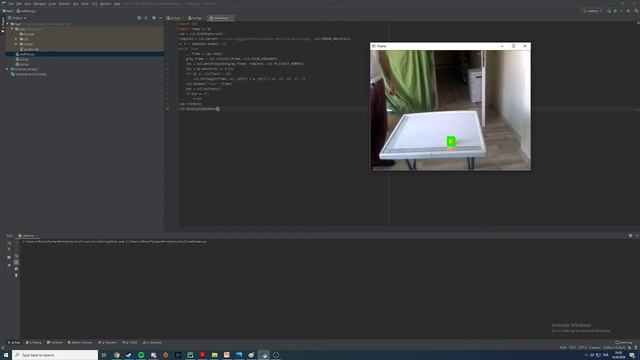This screenshot has height=360, width=640.
Task: Click the Debug bug icon in top toolbar
Action: (615, 11)
